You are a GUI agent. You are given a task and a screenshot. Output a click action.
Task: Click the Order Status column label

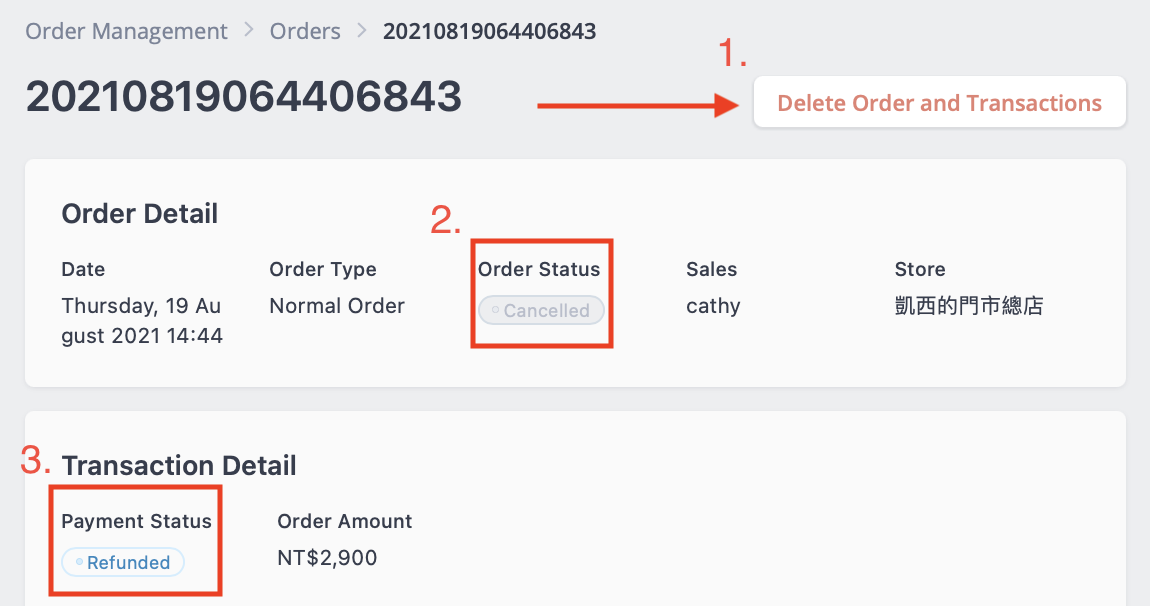[x=541, y=268]
